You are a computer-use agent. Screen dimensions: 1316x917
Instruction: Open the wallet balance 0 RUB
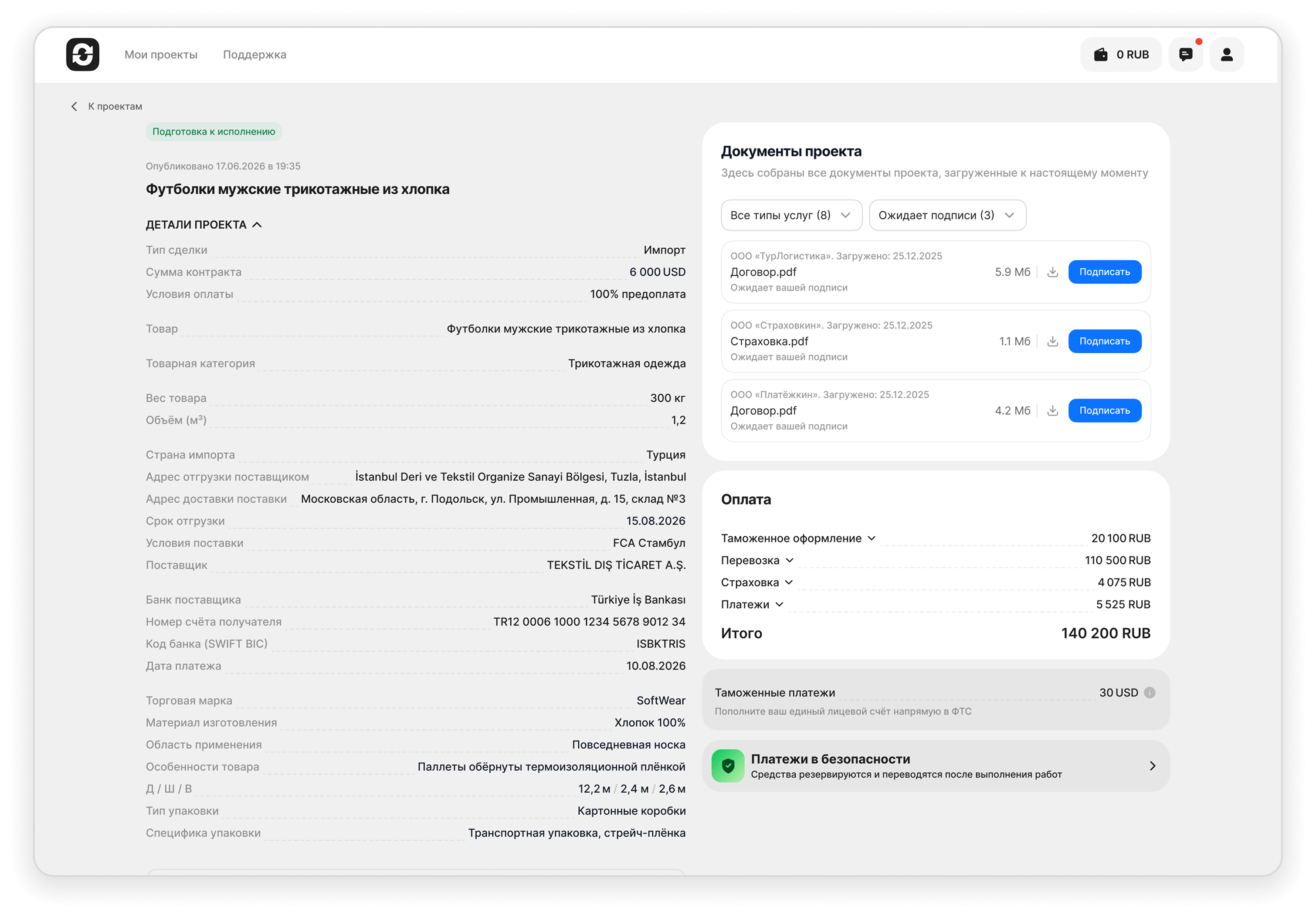[x=1120, y=54]
